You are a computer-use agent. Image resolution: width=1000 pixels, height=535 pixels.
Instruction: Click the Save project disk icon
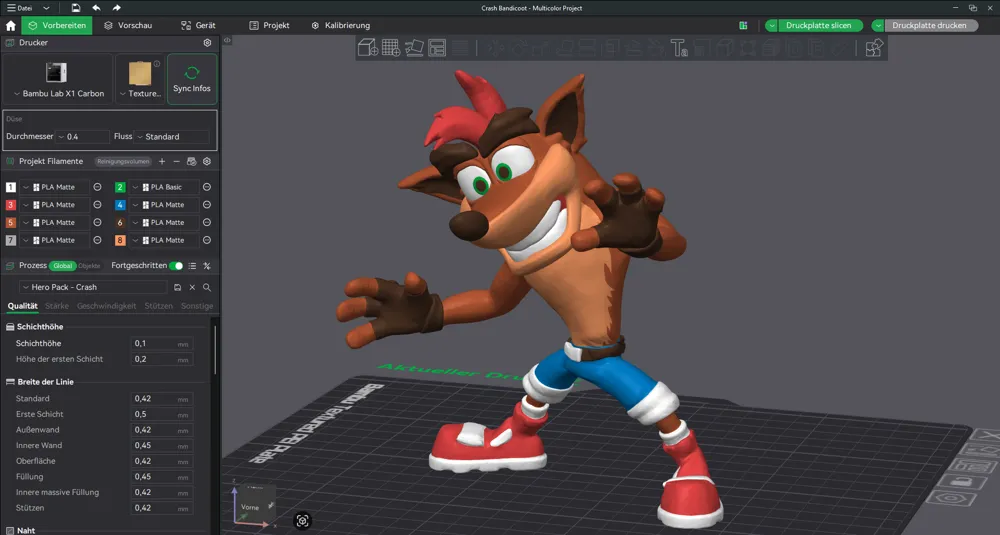(75, 8)
